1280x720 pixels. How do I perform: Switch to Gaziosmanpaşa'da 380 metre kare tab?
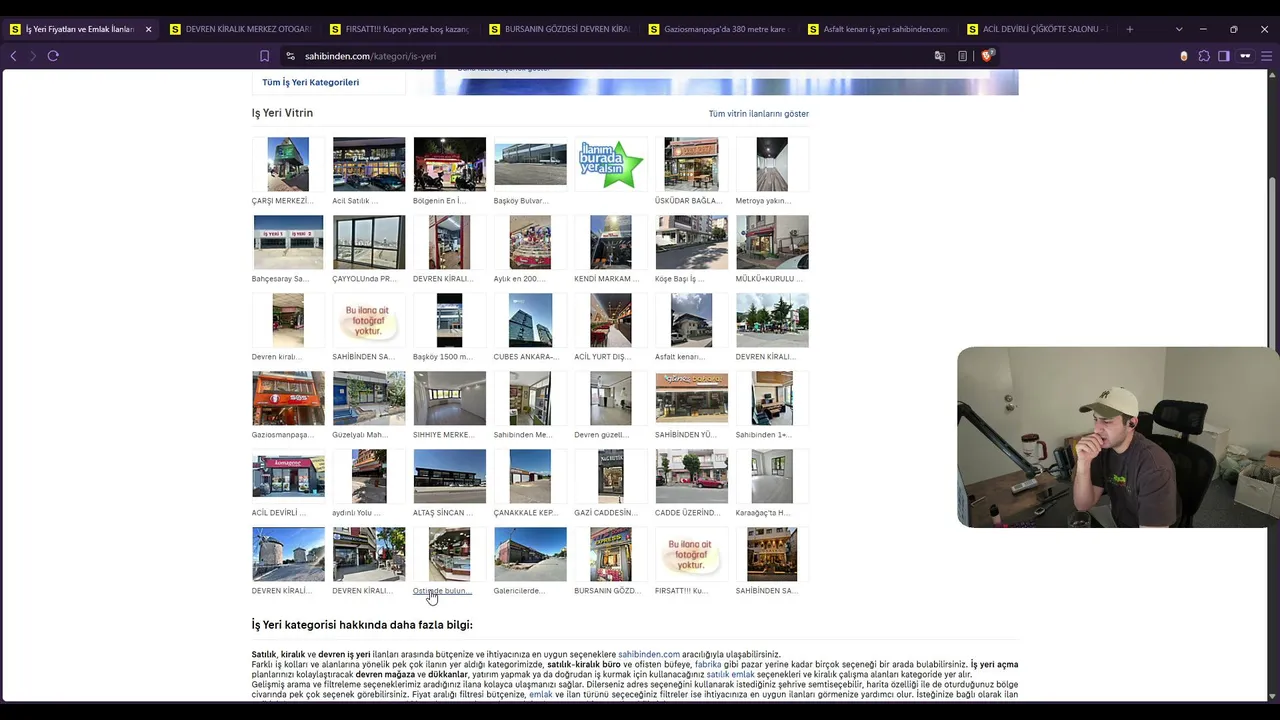(x=720, y=29)
